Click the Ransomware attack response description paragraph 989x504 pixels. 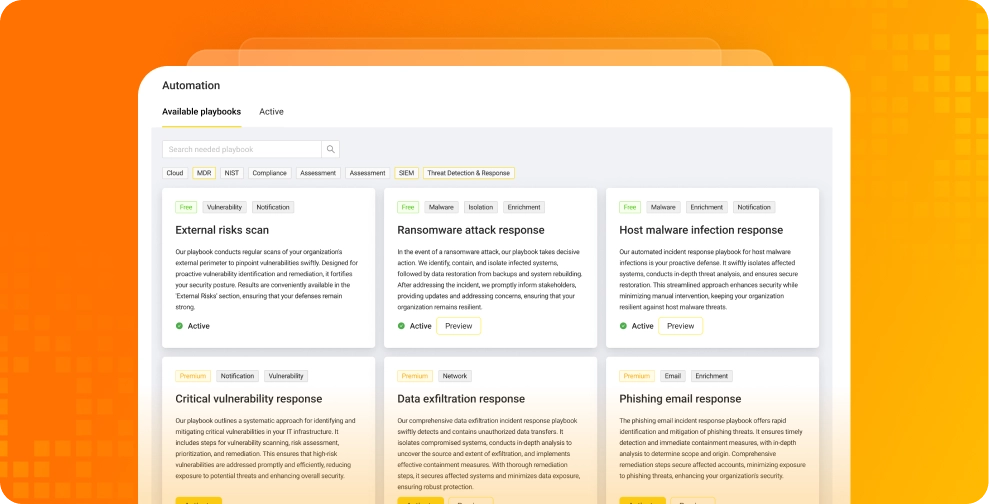click(x=490, y=279)
